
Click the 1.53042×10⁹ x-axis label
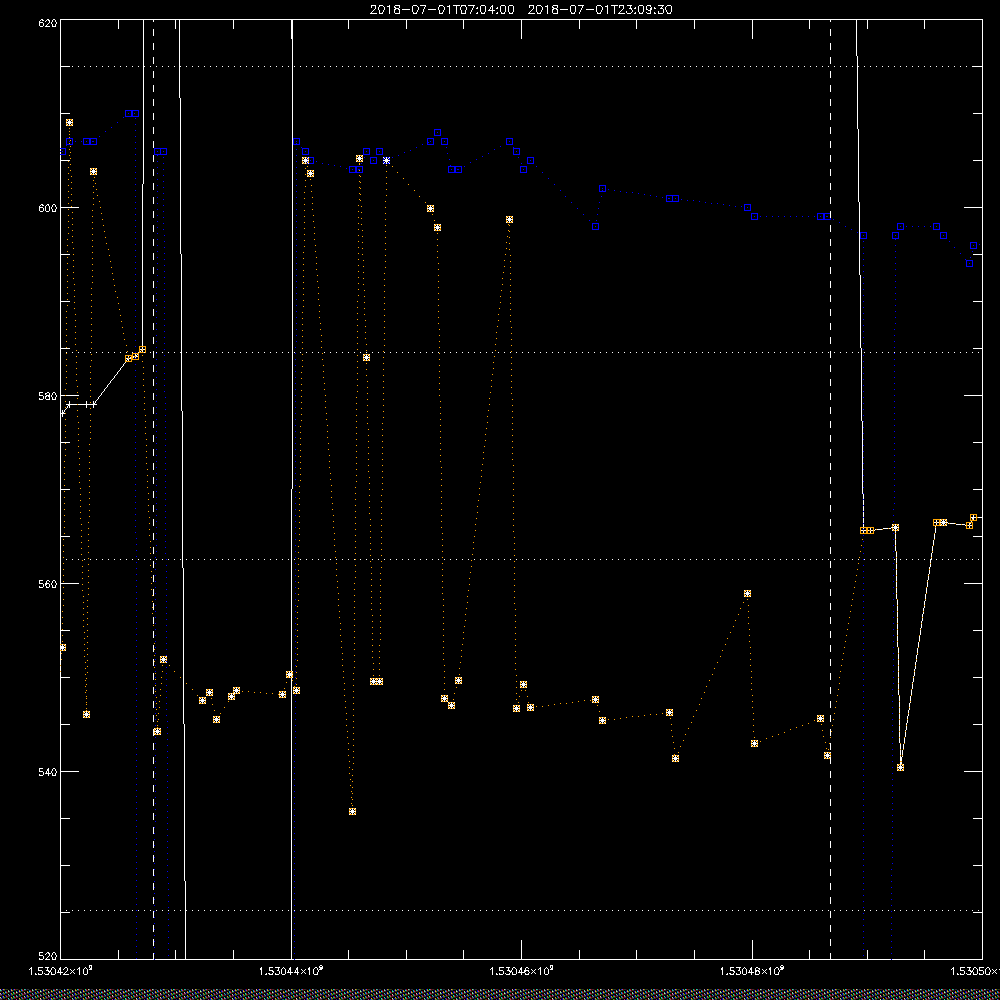pyautogui.click(x=61, y=971)
